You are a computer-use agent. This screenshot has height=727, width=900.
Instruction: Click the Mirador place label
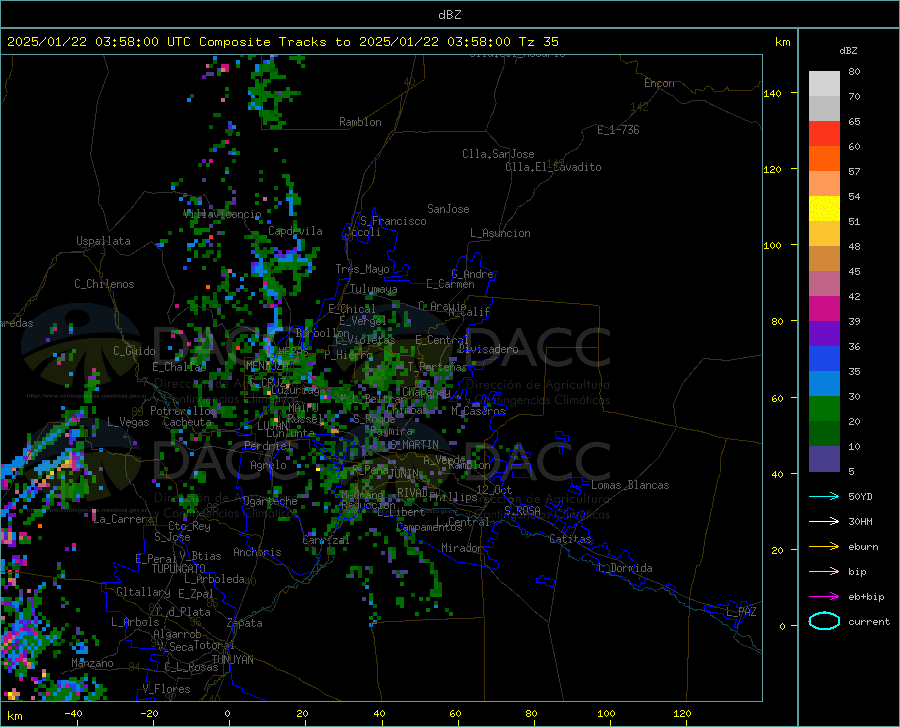pyautogui.click(x=461, y=548)
